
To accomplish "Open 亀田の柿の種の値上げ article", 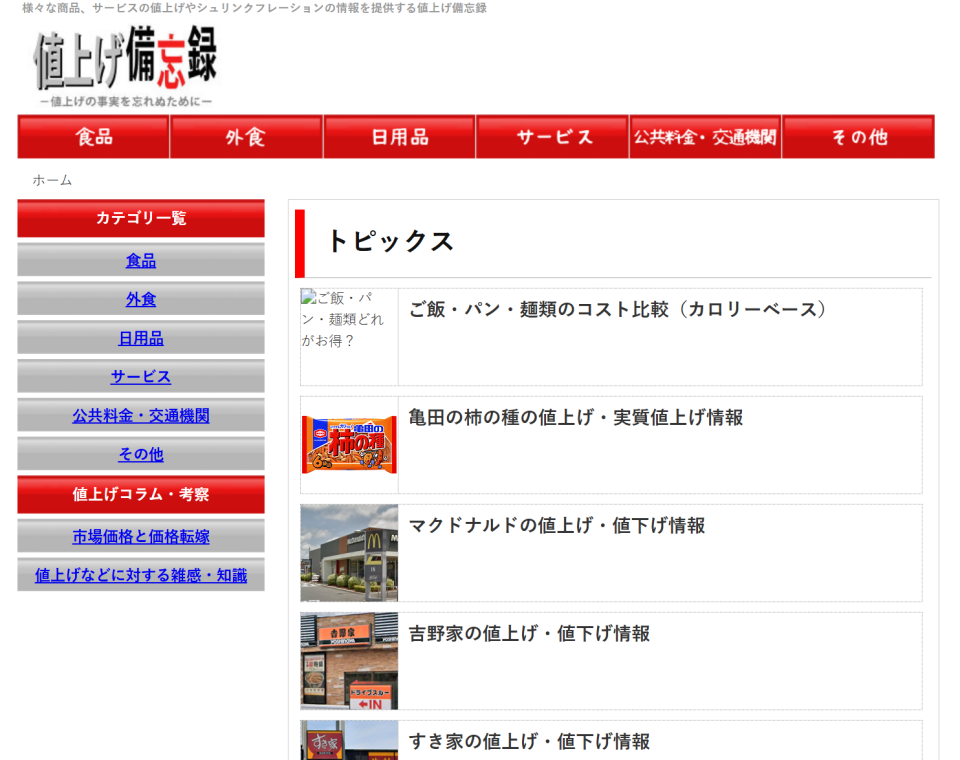I will (x=576, y=418).
